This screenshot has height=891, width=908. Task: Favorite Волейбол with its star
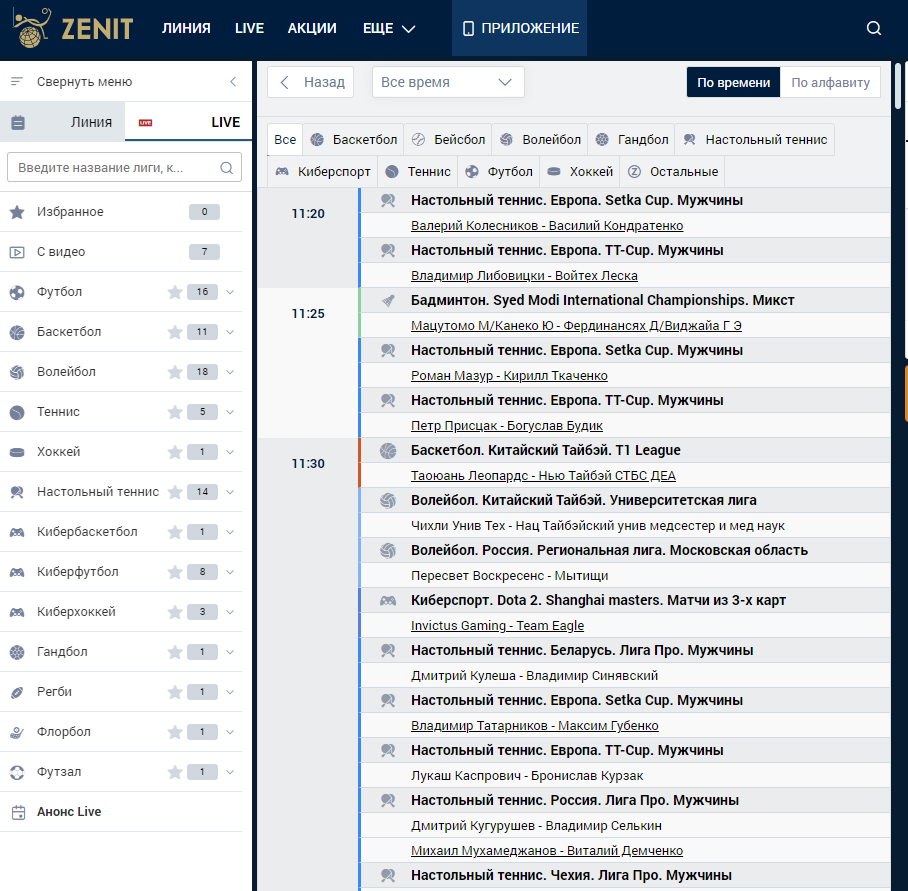(175, 372)
